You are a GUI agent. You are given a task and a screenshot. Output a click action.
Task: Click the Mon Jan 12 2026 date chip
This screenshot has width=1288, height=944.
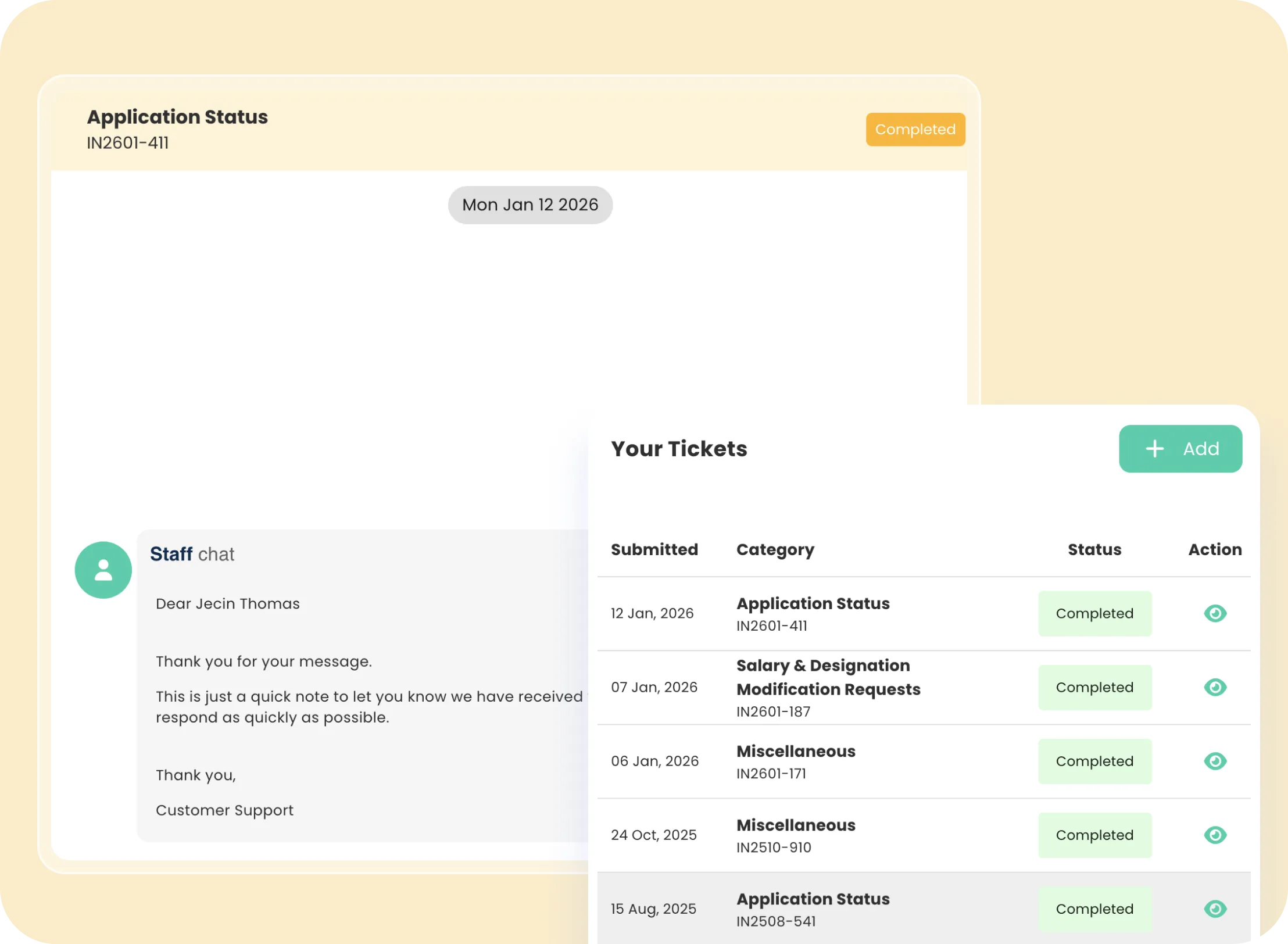tap(529, 205)
